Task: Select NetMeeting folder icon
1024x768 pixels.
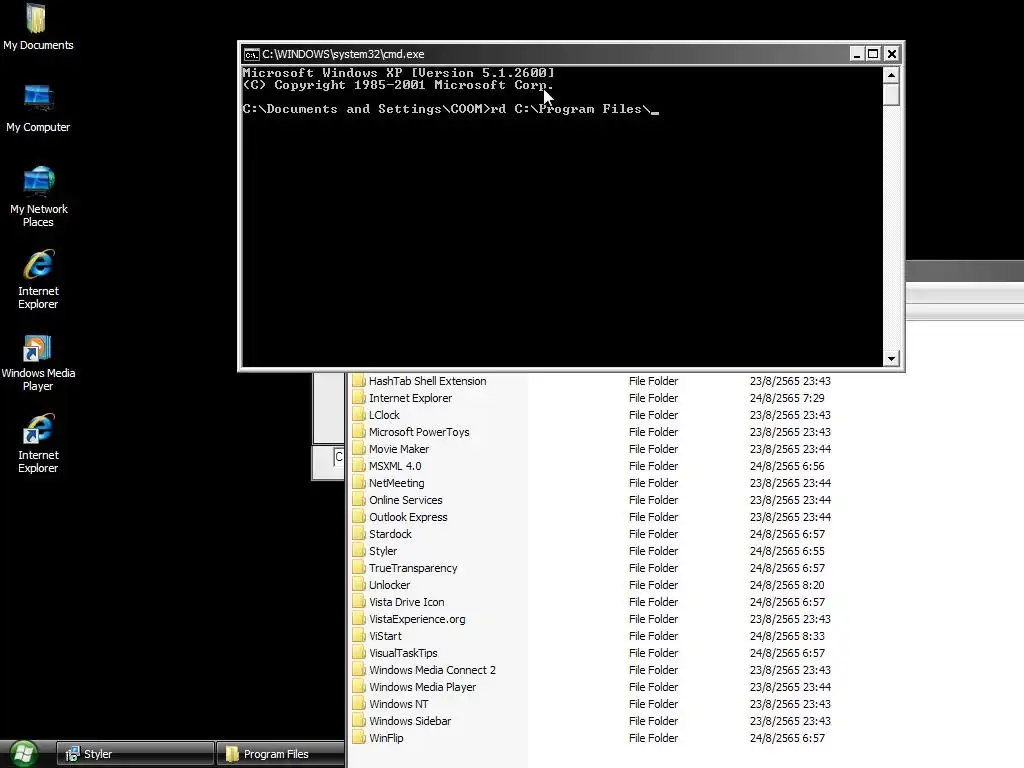Action: pyautogui.click(x=359, y=483)
